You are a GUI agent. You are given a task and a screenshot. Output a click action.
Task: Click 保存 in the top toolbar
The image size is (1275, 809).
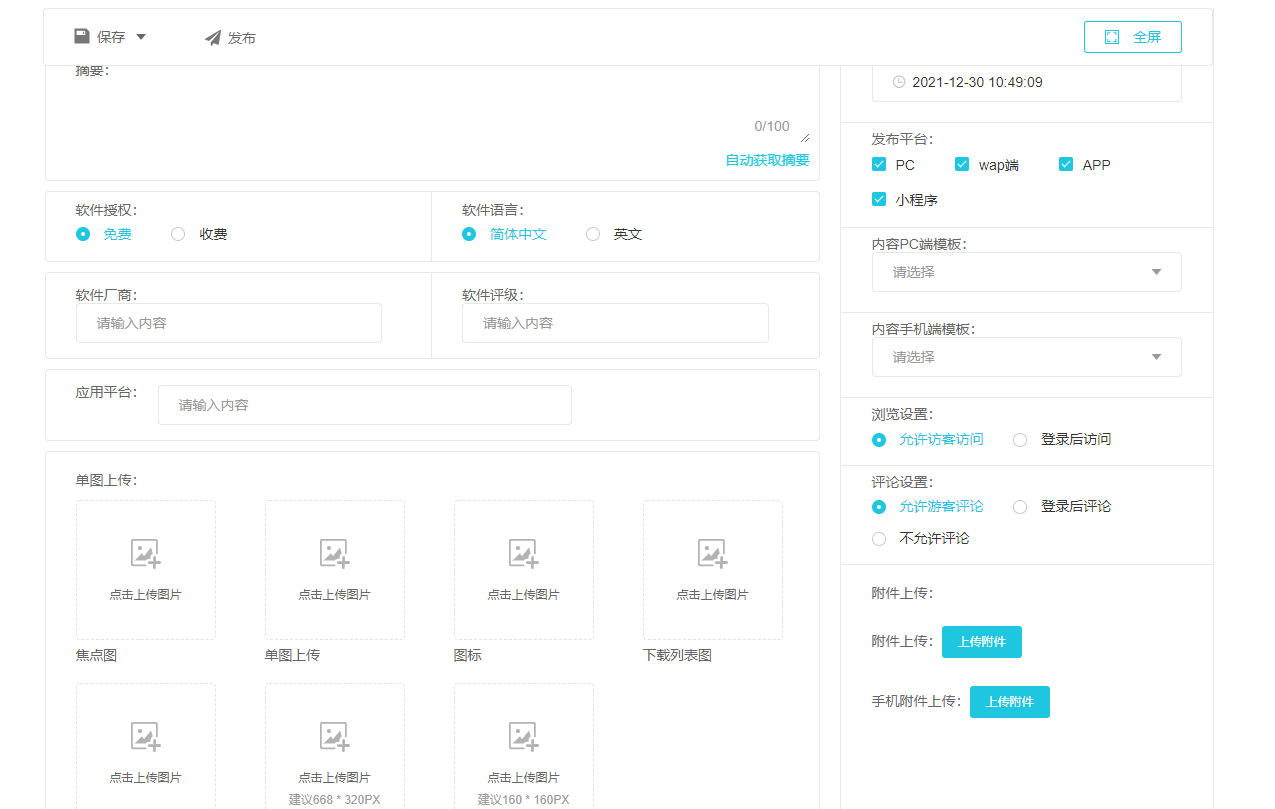(x=100, y=37)
